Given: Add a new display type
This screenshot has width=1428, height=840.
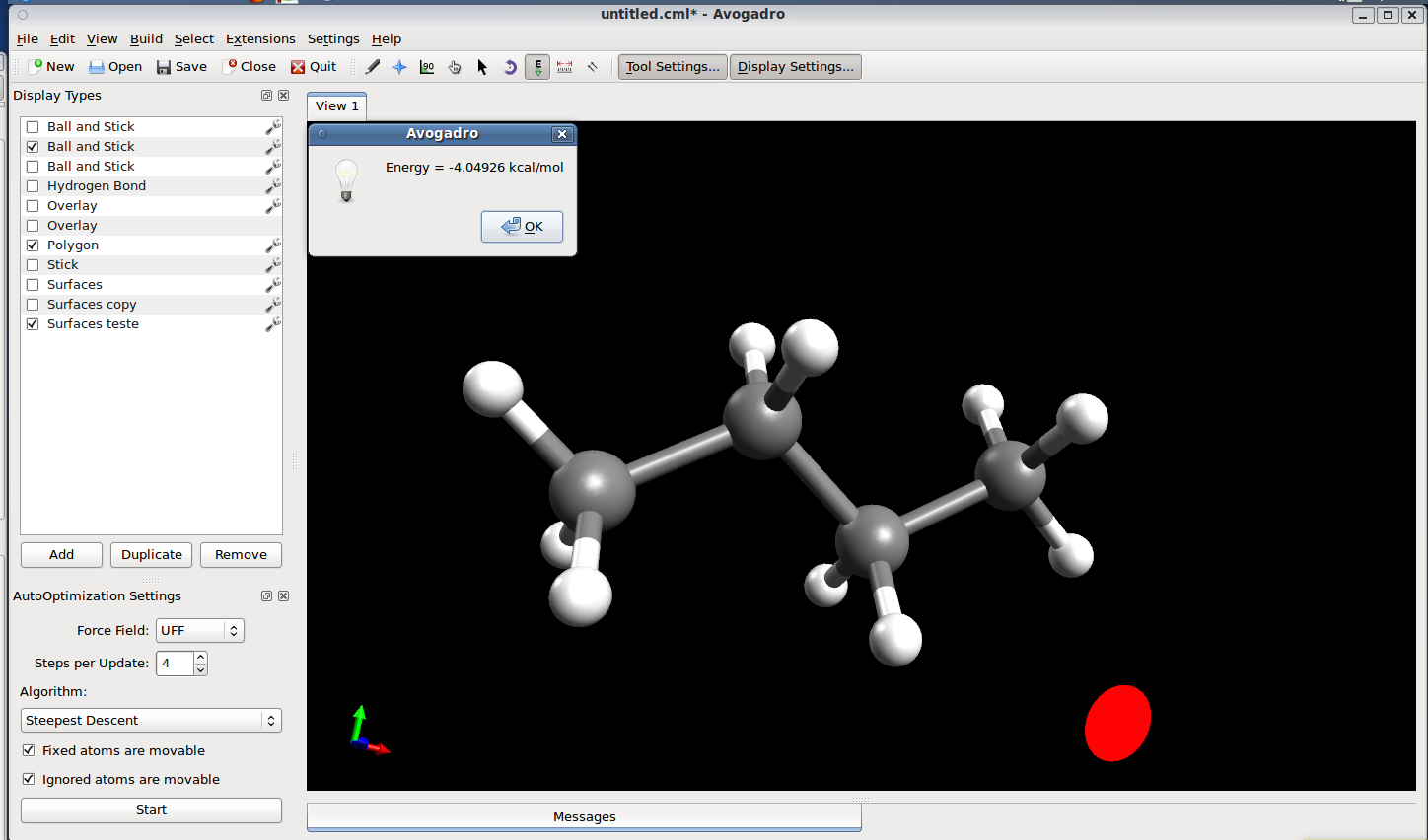Looking at the screenshot, I should coord(61,555).
